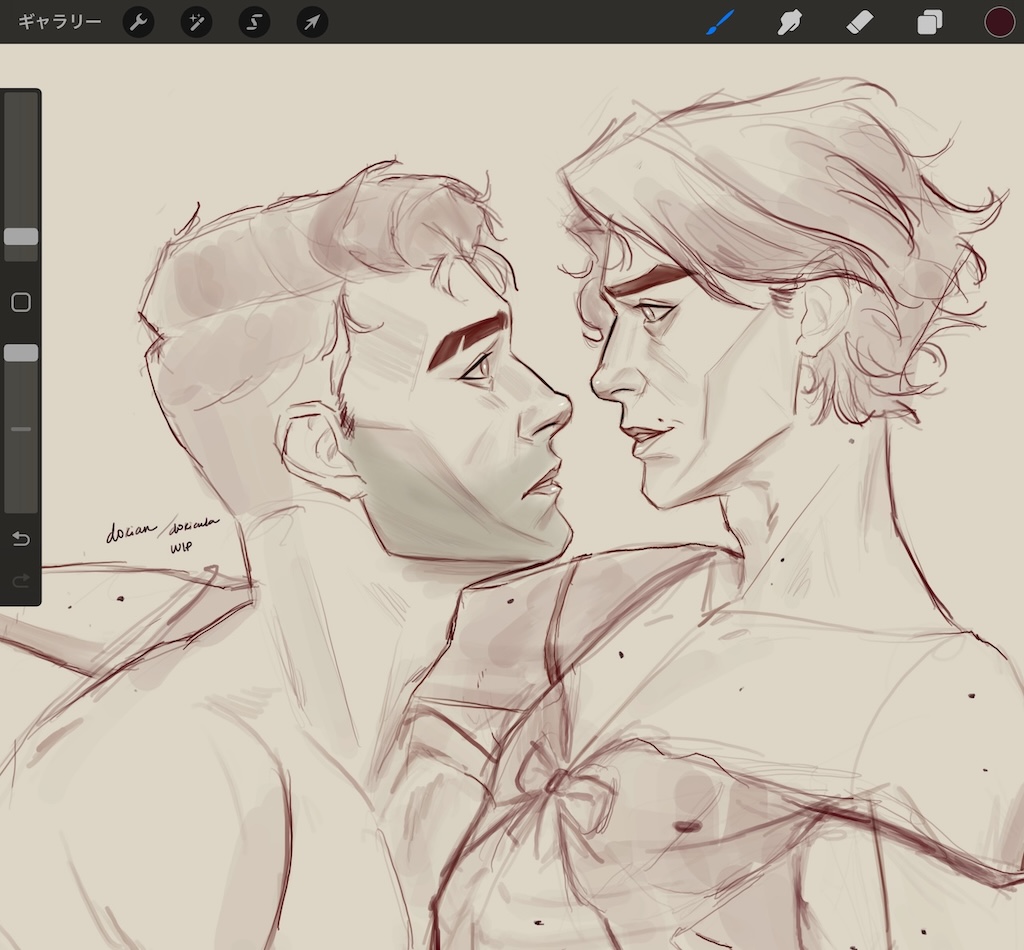1024x950 pixels.
Task: Undo the last stroke
Action: (21, 539)
